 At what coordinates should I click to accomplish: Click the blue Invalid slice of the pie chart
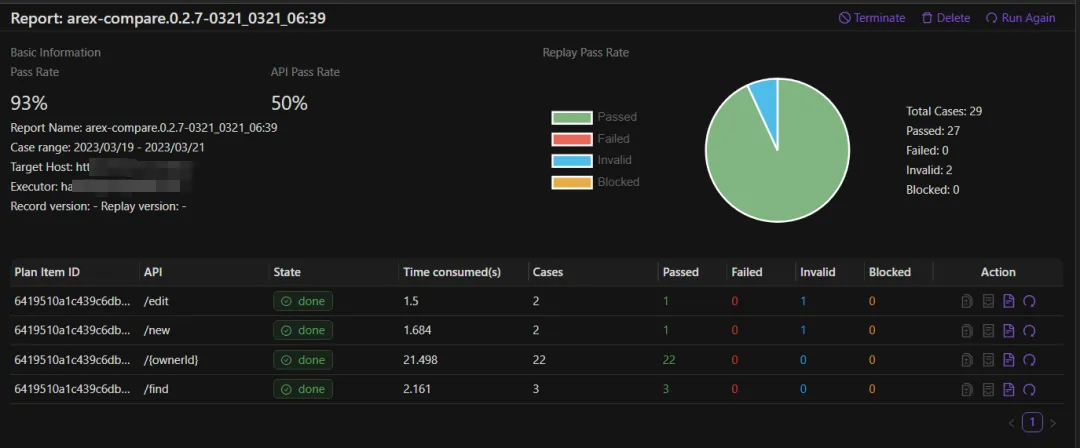click(765, 96)
